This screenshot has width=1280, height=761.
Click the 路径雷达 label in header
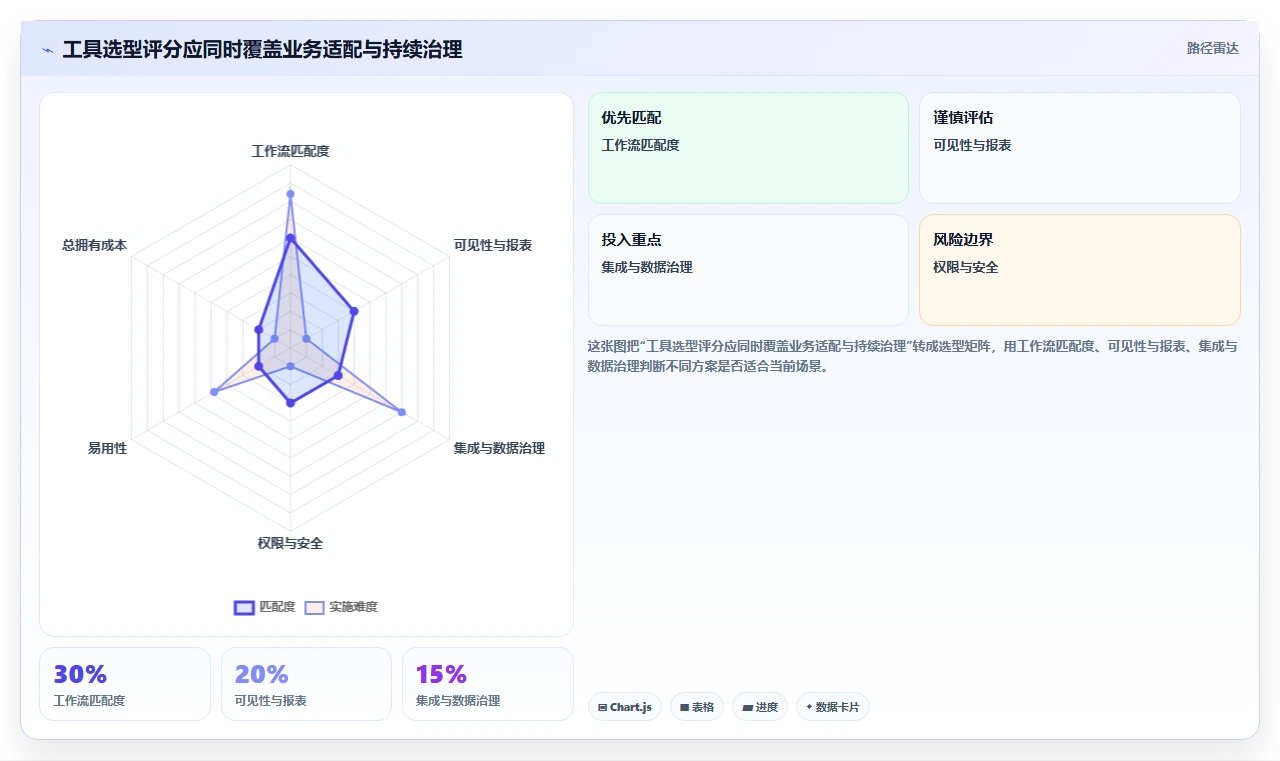click(1212, 48)
